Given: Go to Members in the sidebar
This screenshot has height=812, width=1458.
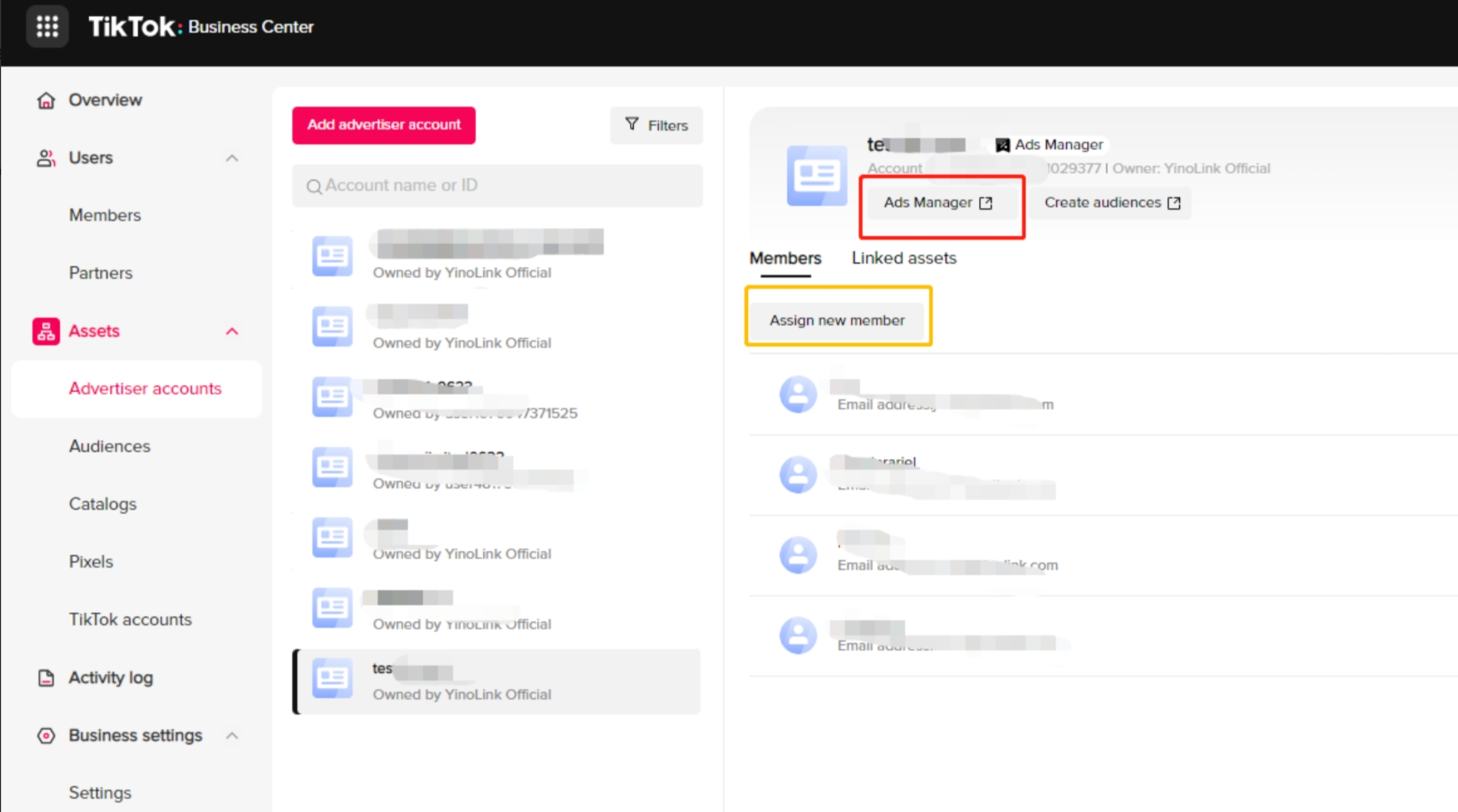Looking at the screenshot, I should click(105, 216).
